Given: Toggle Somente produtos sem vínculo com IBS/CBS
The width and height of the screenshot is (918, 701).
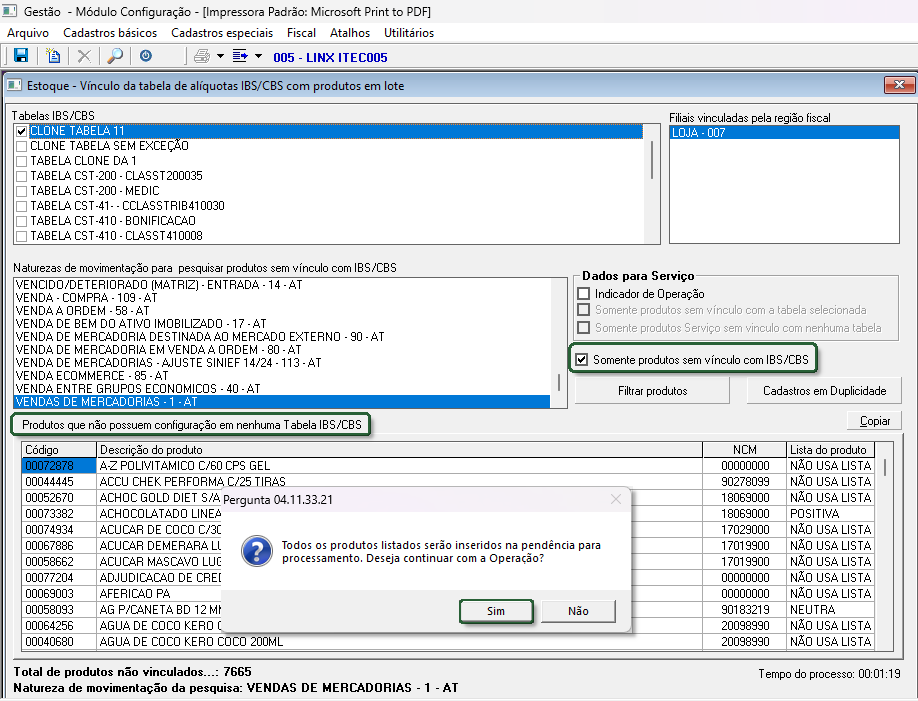Looking at the screenshot, I should click(581, 360).
